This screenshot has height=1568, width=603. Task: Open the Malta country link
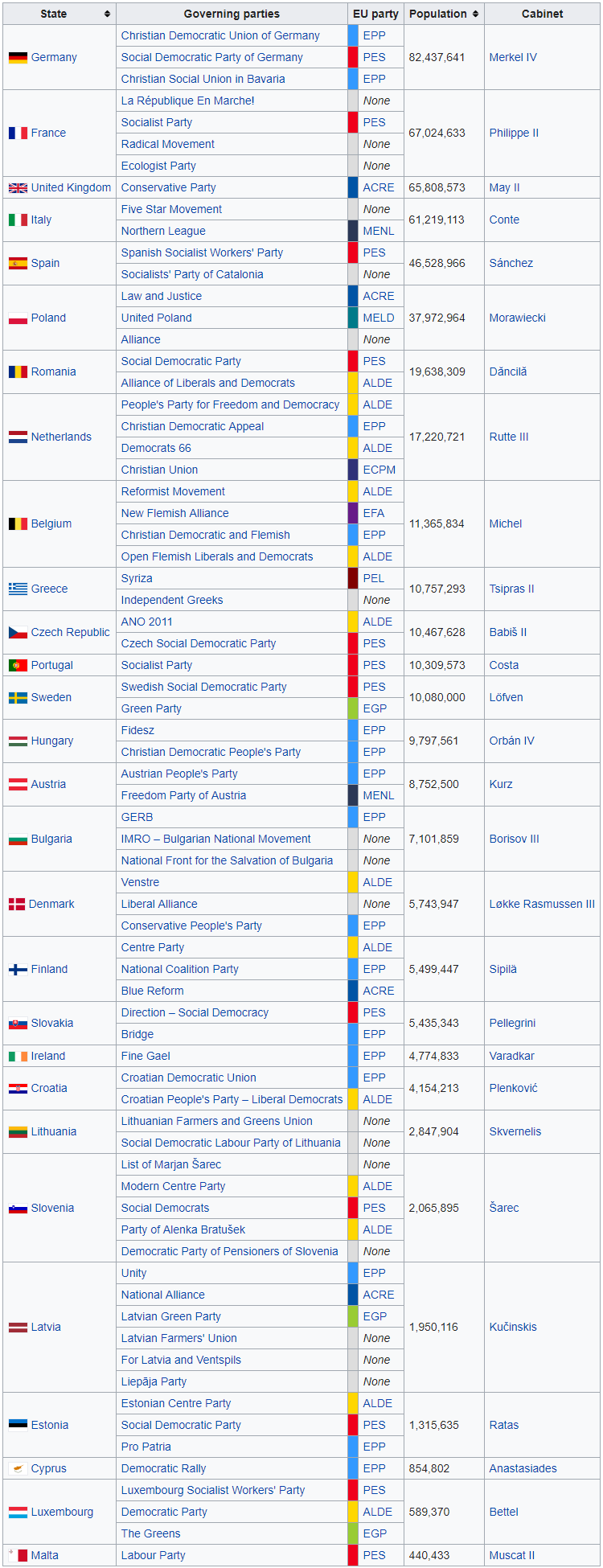[45, 1556]
